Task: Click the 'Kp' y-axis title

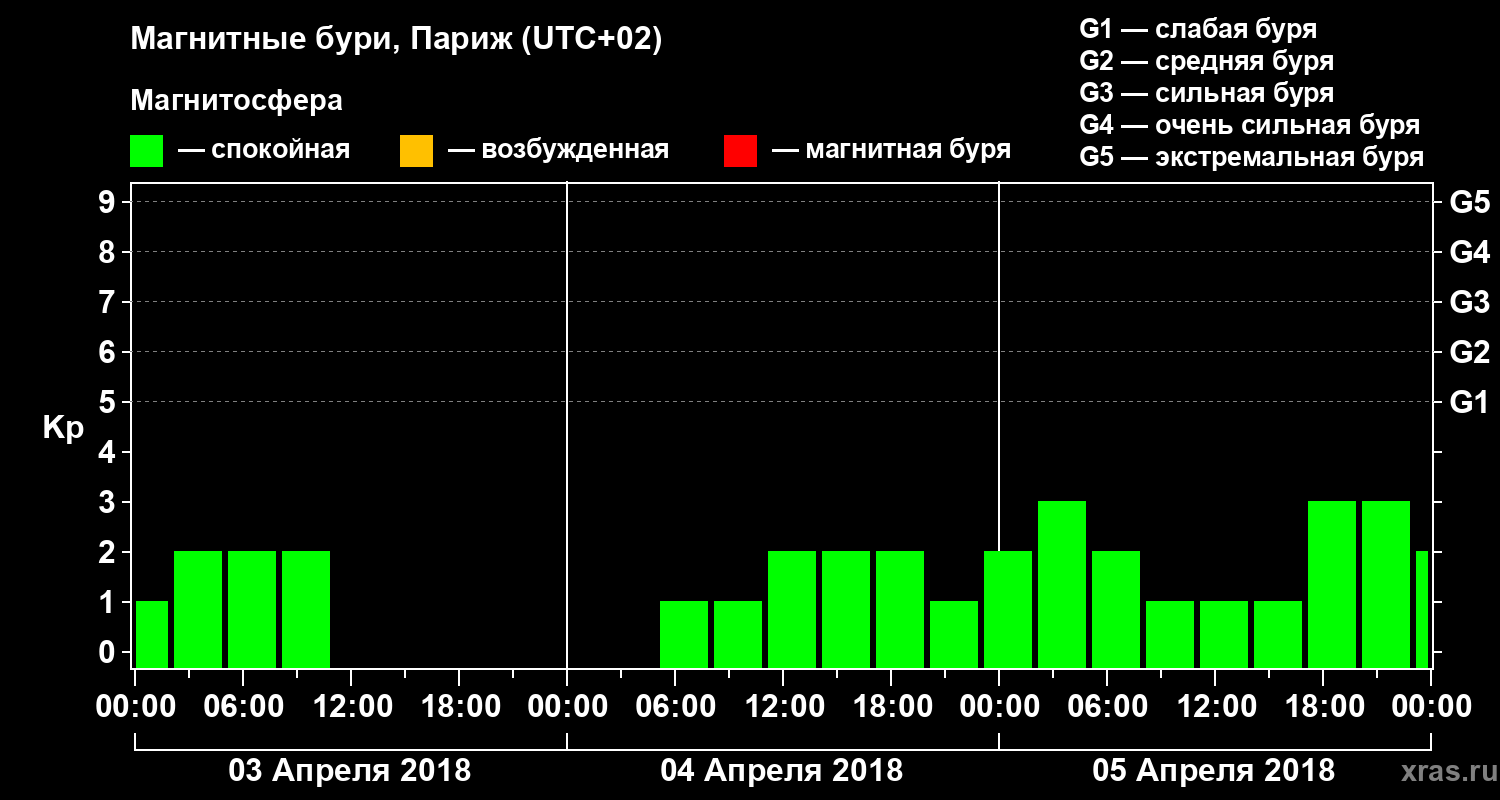Action: pyautogui.click(x=64, y=428)
